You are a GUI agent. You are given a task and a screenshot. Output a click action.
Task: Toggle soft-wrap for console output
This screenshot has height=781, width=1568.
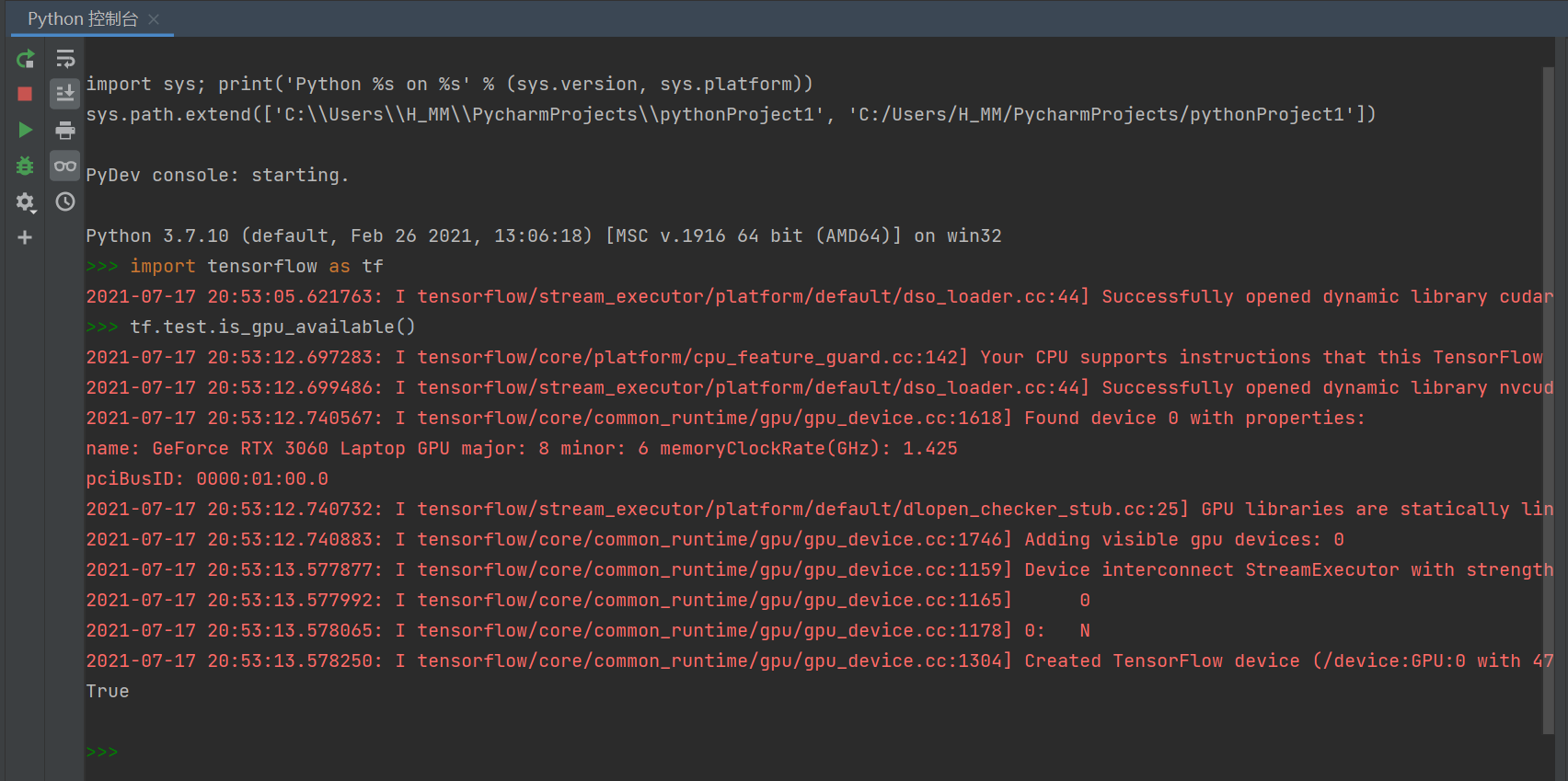64,58
